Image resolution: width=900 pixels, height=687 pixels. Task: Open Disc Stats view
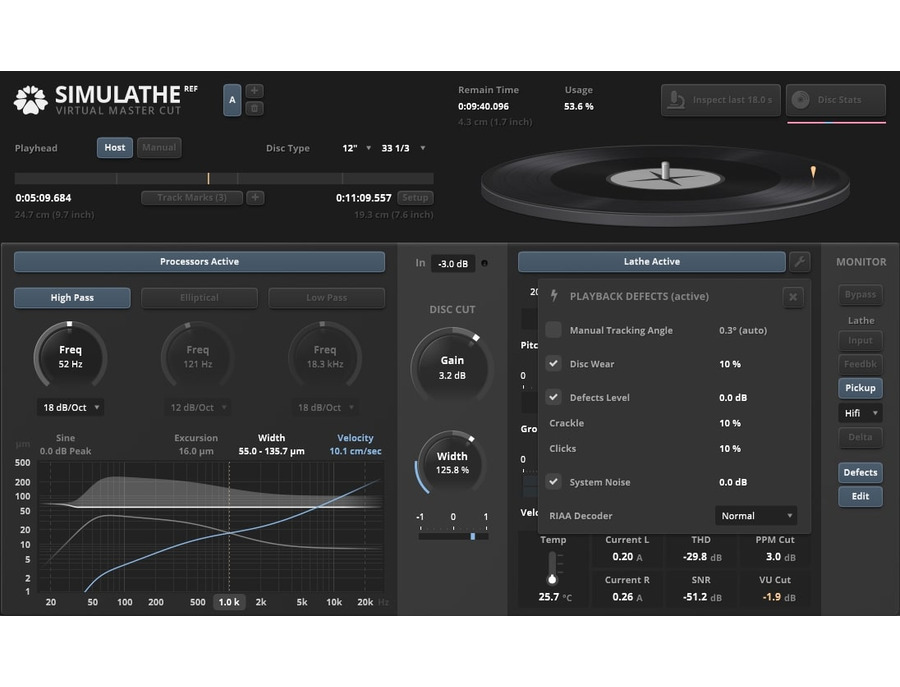coord(836,100)
